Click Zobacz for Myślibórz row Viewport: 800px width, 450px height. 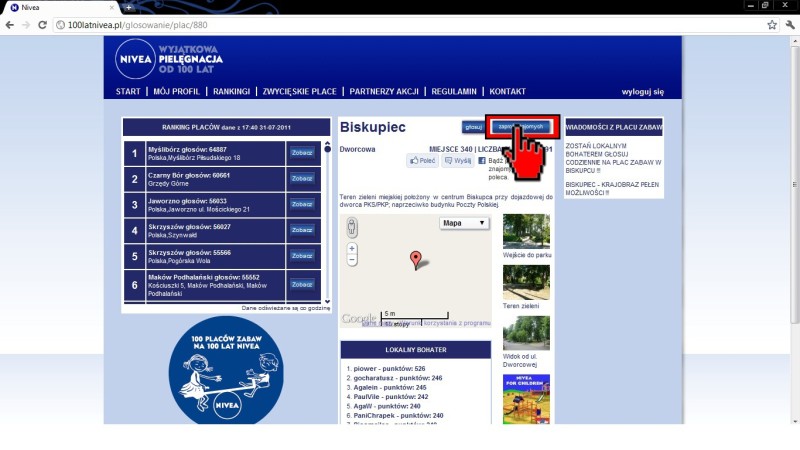(302, 153)
